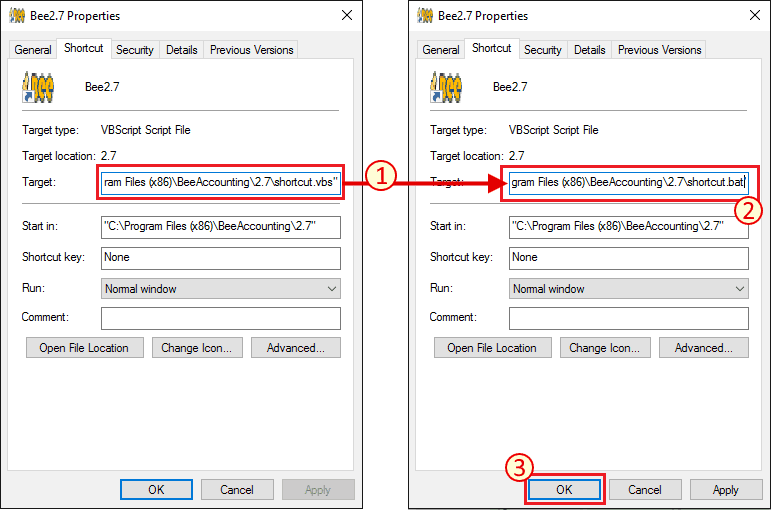Click the Start in field in right window

(x=629, y=227)
